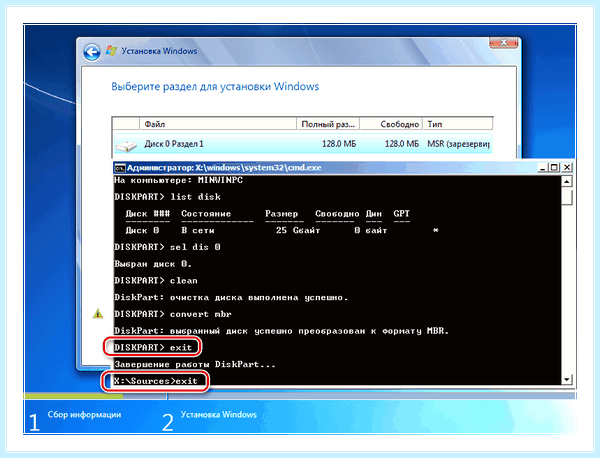Screen dimensions: 600x458
Task: Click the heading 'Выберите раздел для установки Windows'
Action: coord(215,86)
